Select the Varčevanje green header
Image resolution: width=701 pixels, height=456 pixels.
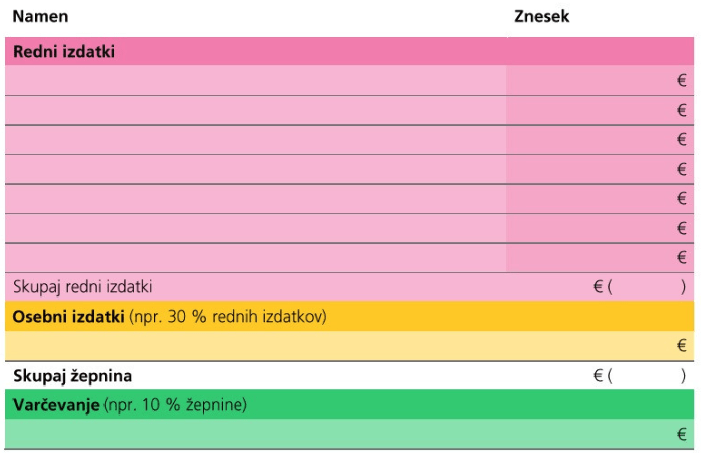[x=349, y=404]
